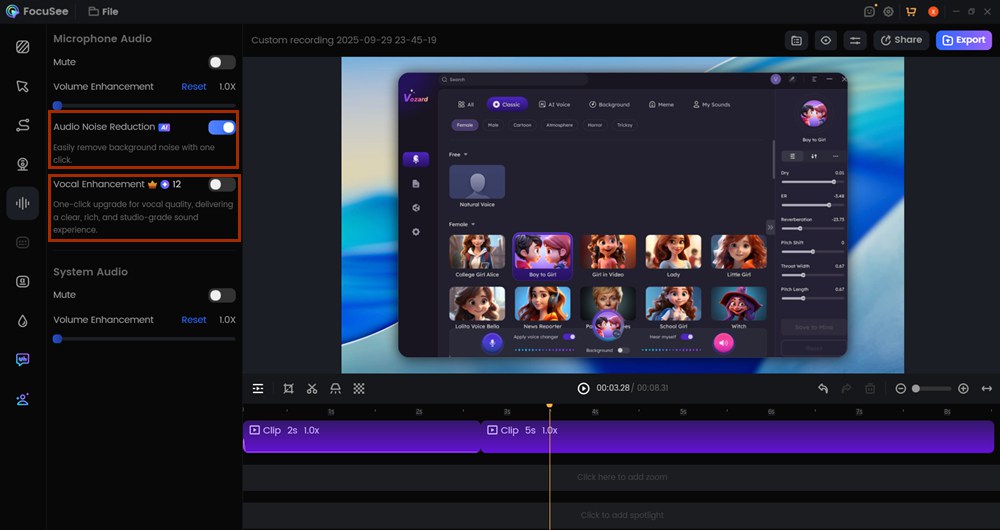
Task: Click the Share button
Action: tap(901, 40)
